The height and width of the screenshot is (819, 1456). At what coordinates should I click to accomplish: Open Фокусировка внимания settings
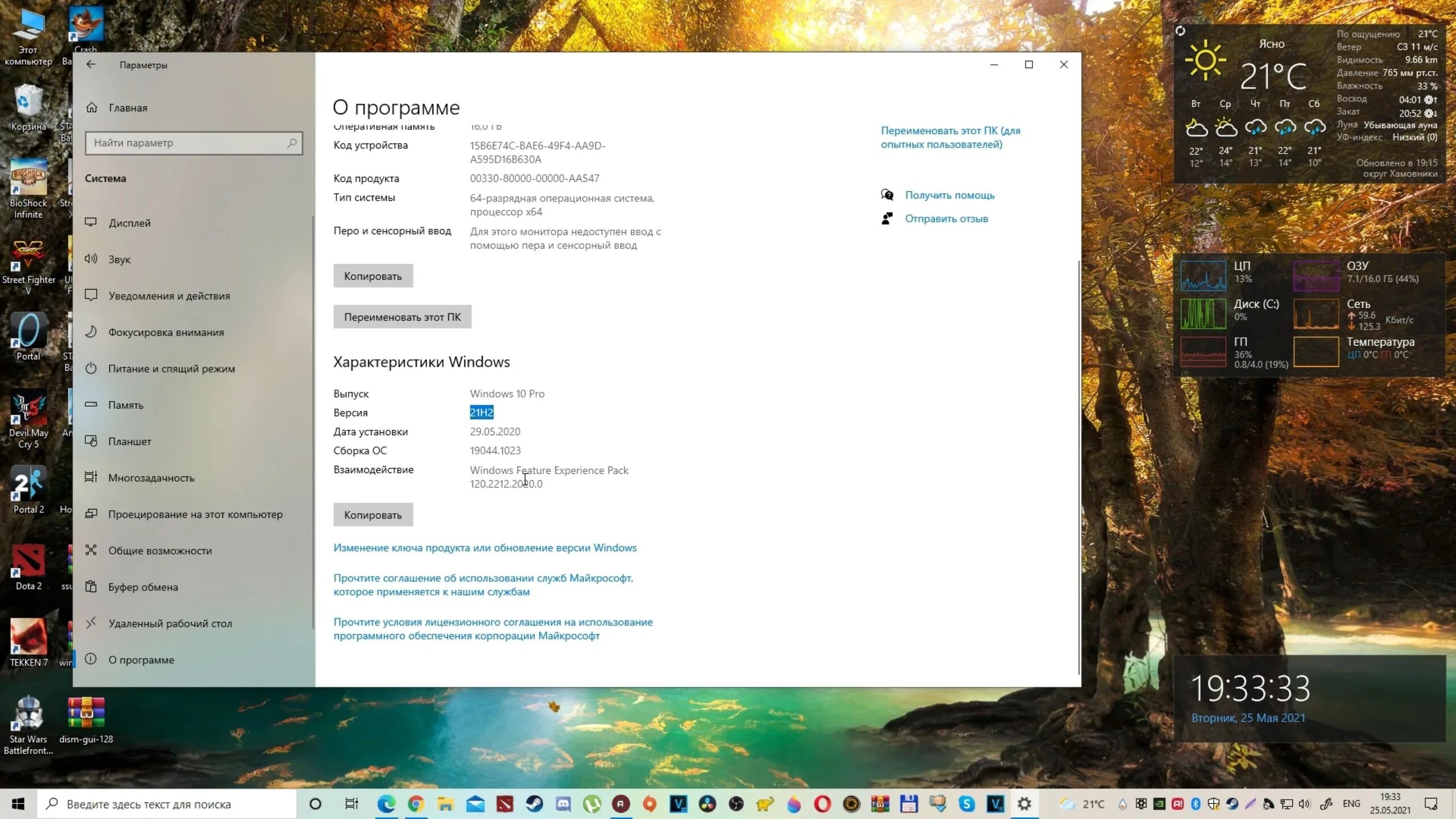pos(166,332)
